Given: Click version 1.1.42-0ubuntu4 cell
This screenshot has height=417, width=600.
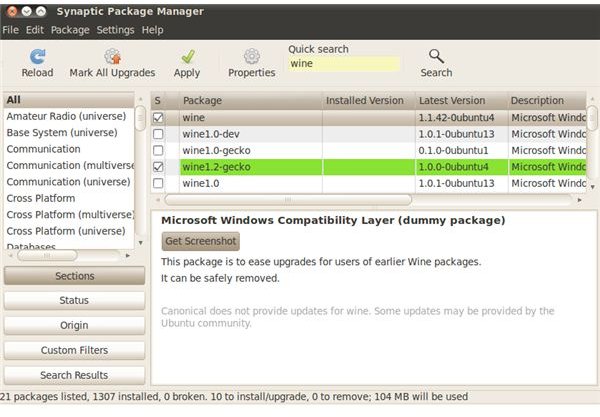Looking at the screenshot, I should click(x=461, y=117).
